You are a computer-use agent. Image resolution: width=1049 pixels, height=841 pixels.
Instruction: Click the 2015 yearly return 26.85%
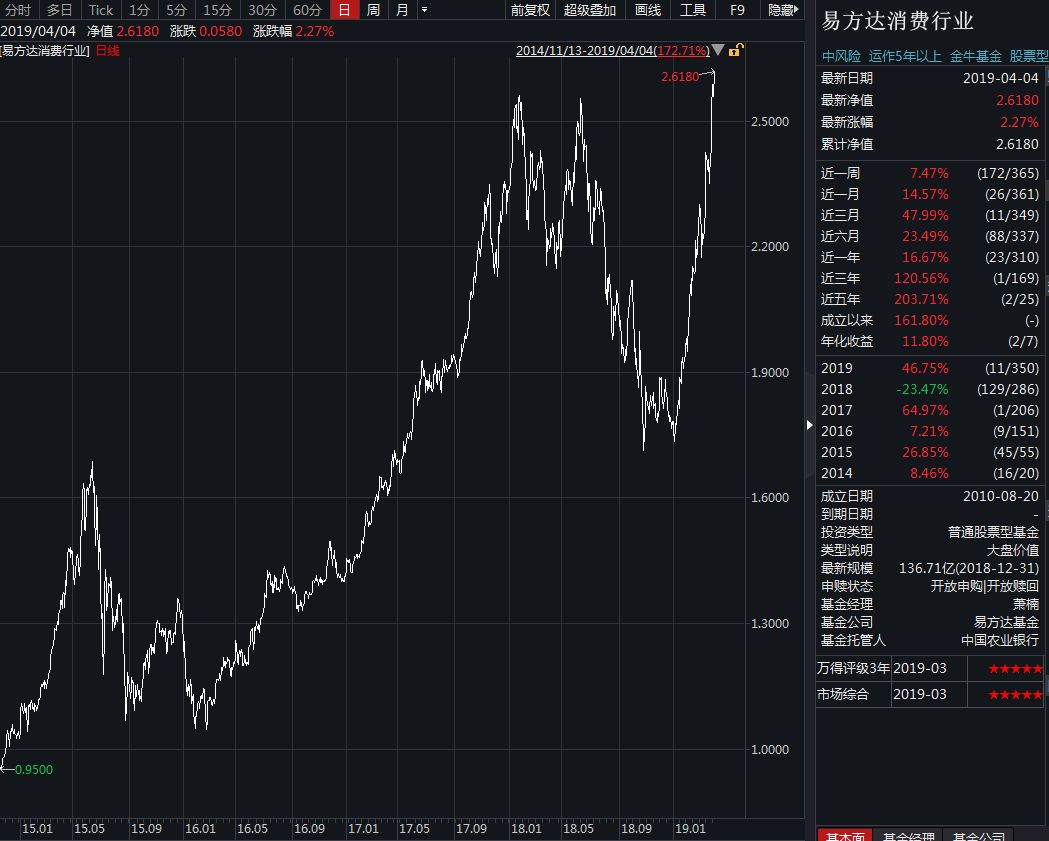point(925,452)
